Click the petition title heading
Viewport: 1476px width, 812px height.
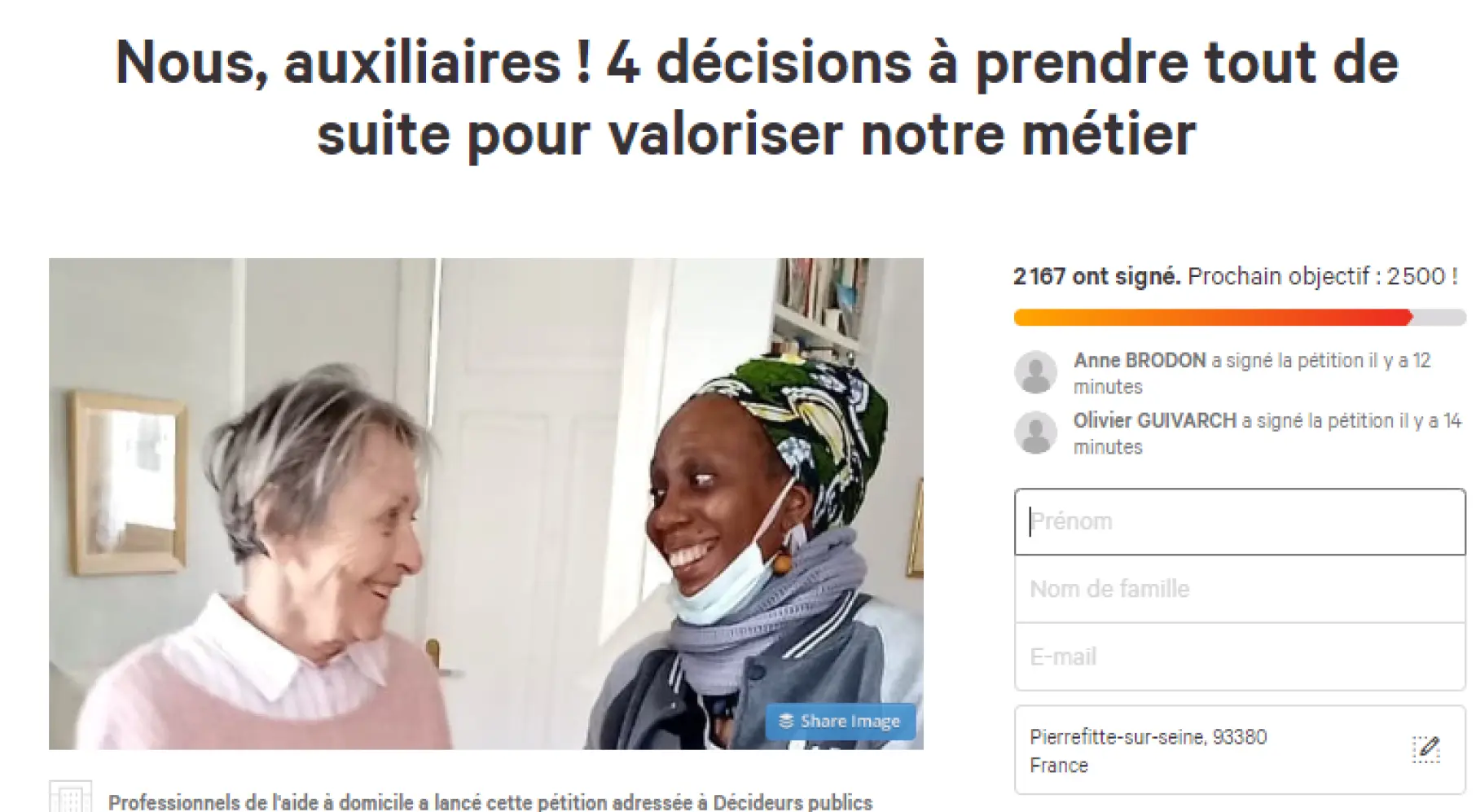[x=757, y=98]
